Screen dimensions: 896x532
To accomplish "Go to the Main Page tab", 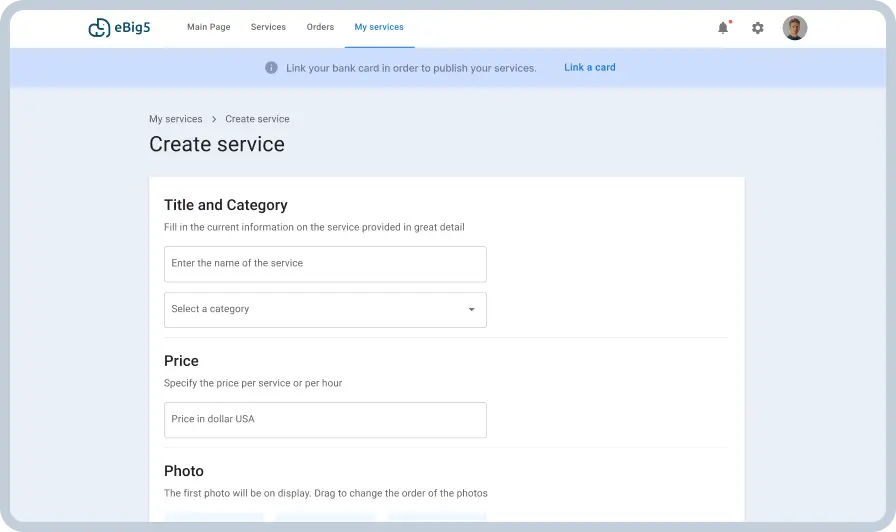I will [209, 27].
